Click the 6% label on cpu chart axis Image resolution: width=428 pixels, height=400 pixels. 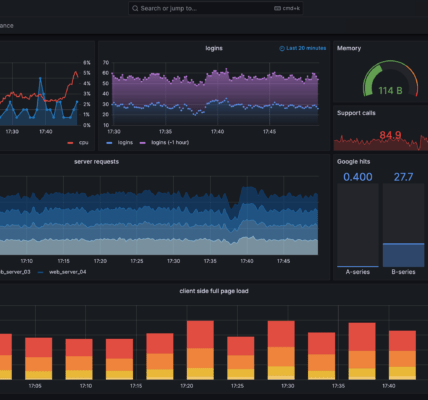click(87, 63)
